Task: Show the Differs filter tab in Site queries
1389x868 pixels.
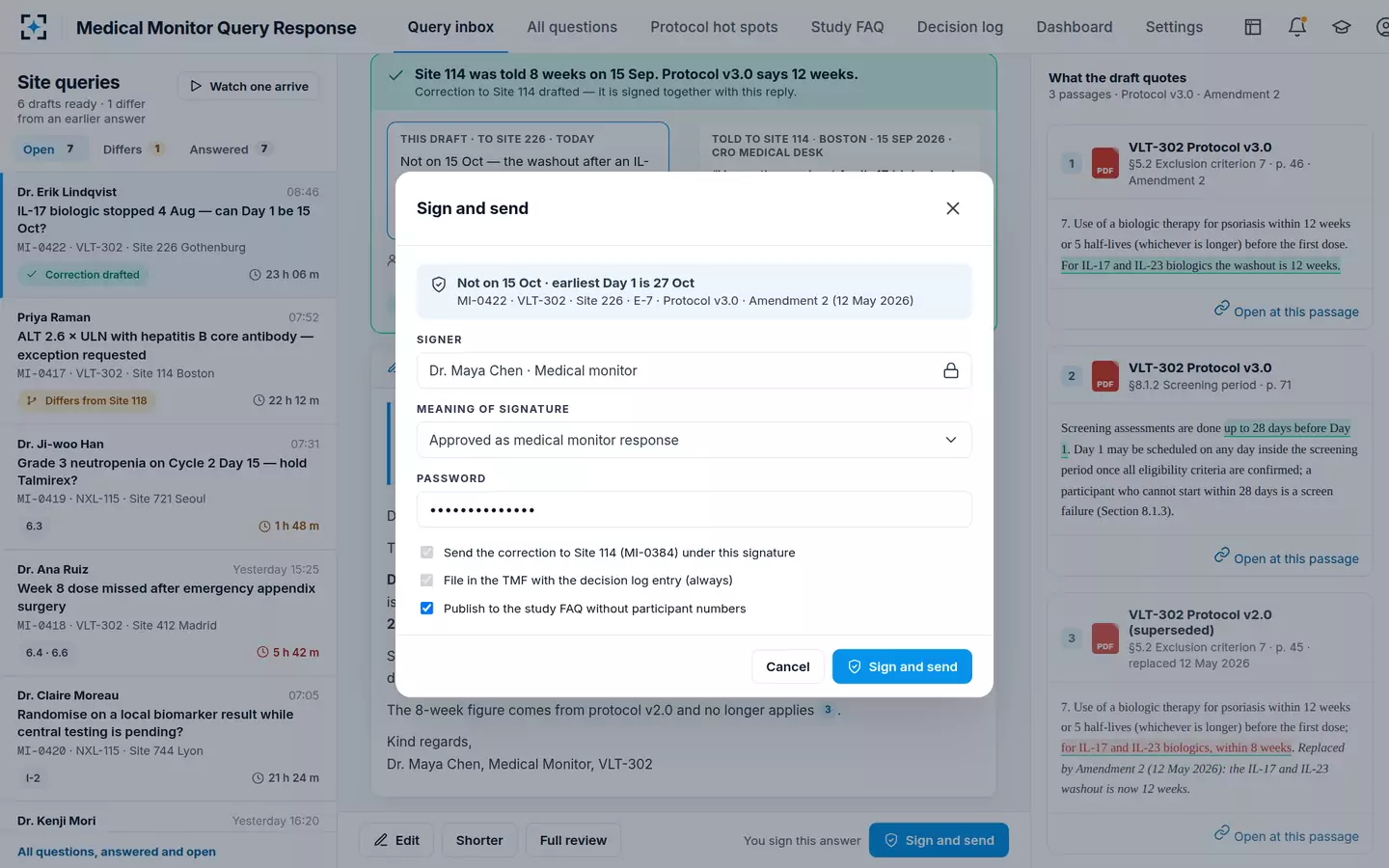Action: tap(133, 149)
